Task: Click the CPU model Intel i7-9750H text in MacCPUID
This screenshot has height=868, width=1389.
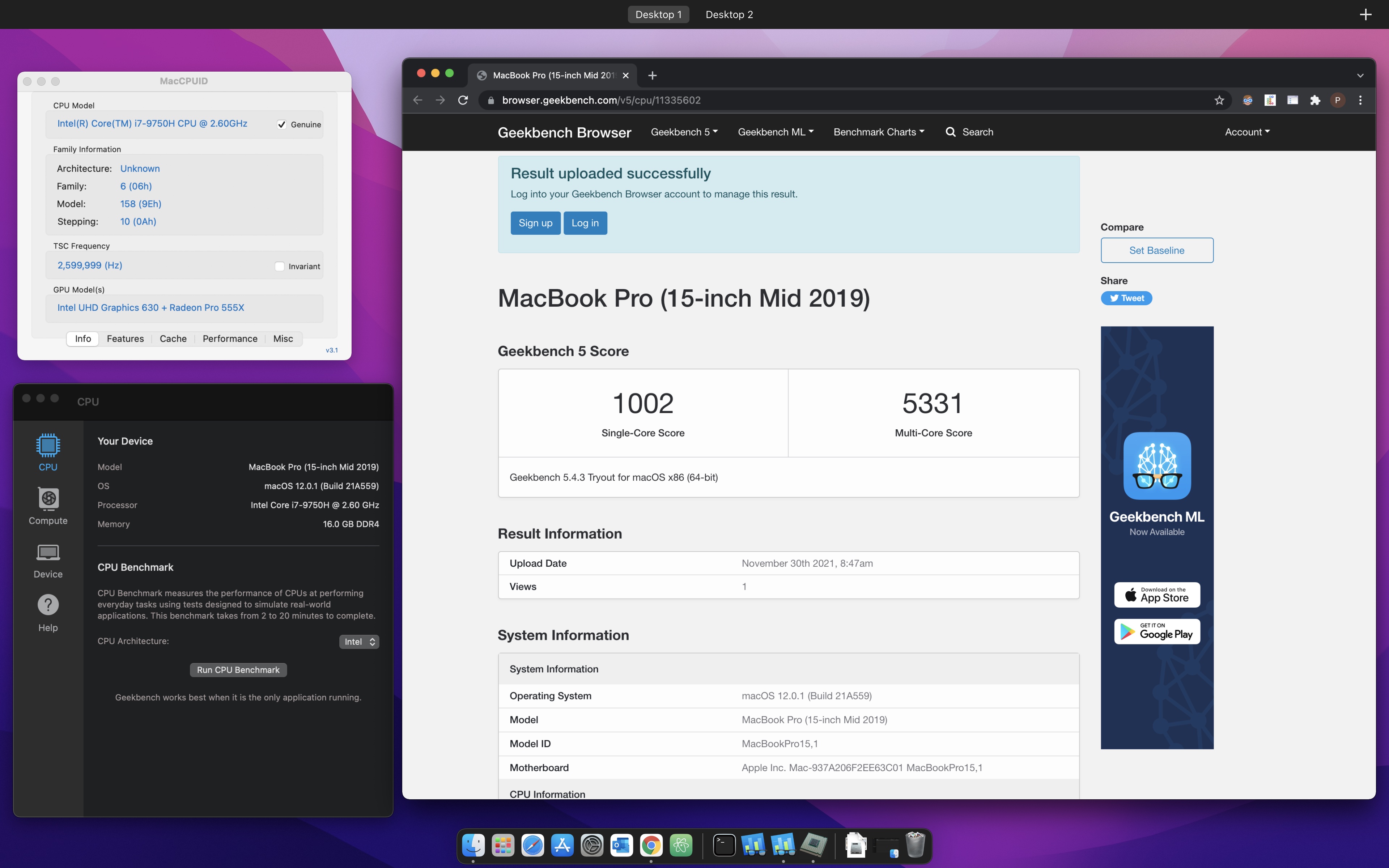Action: [152, 123]
